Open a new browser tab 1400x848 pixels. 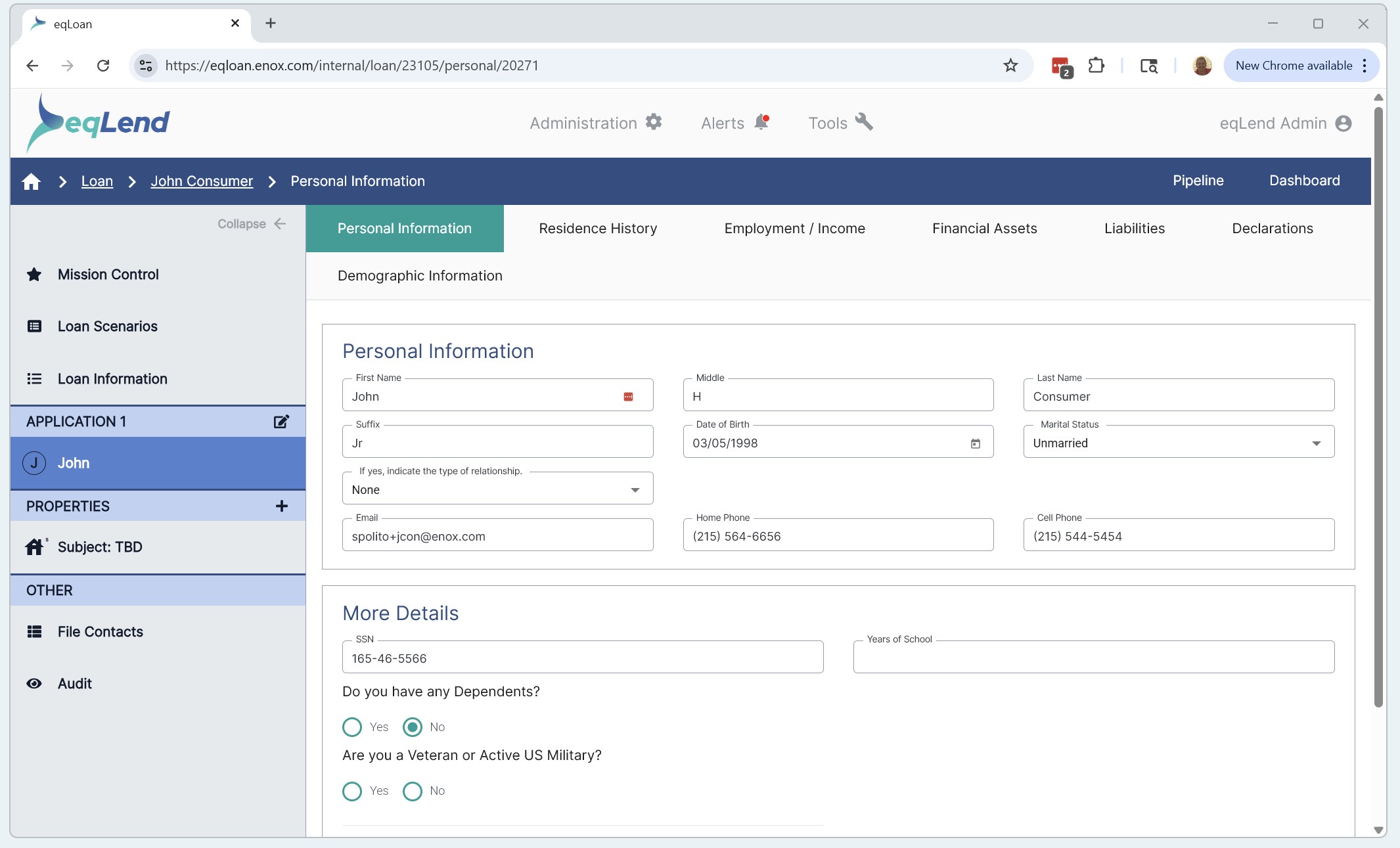tap(271, 24)
